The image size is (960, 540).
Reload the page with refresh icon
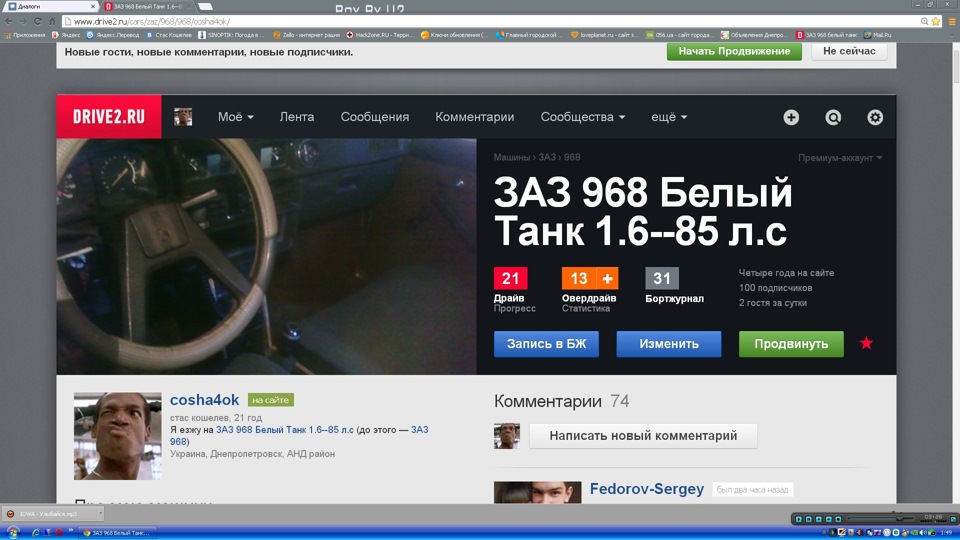point(37,21)
